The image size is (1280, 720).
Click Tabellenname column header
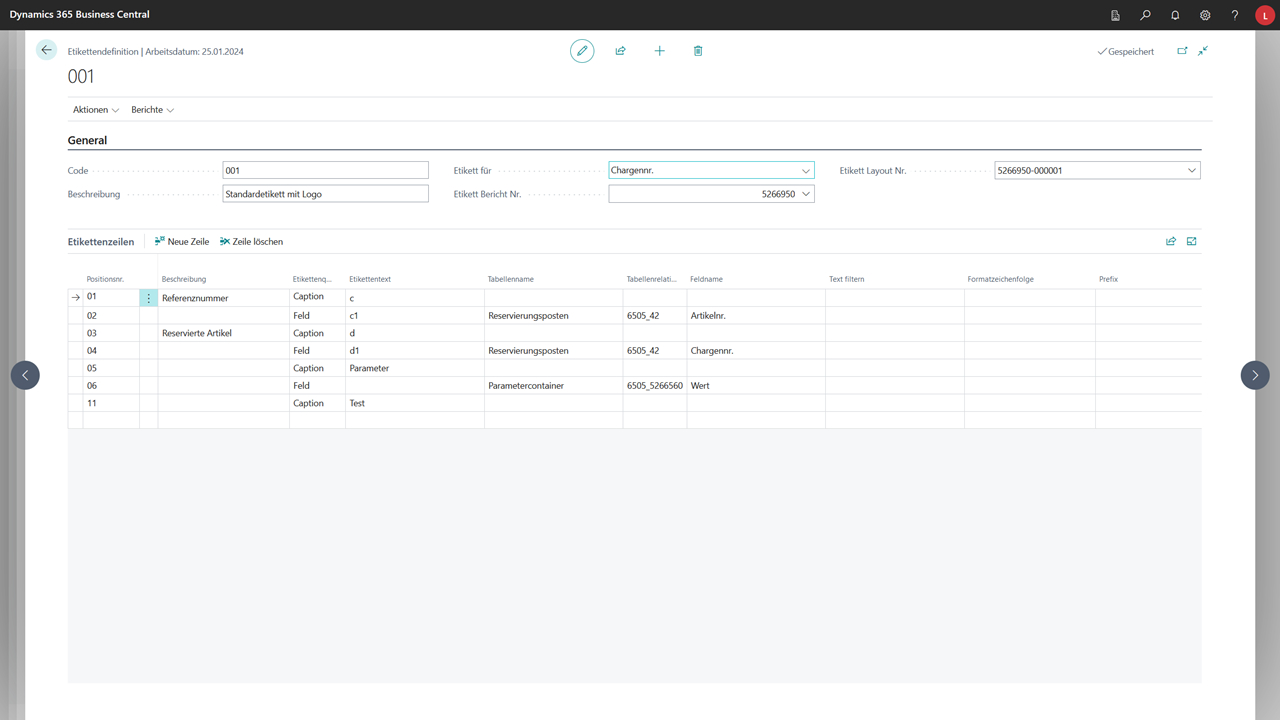512,279
